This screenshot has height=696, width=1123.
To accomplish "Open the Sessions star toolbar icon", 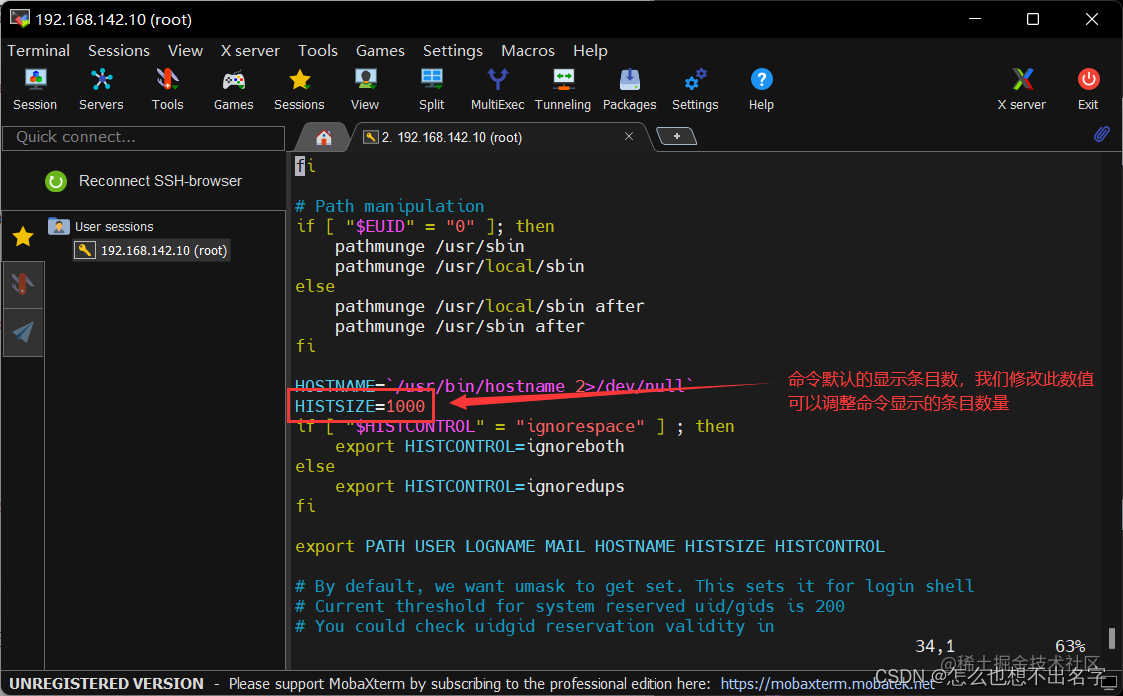I will 299,90.
